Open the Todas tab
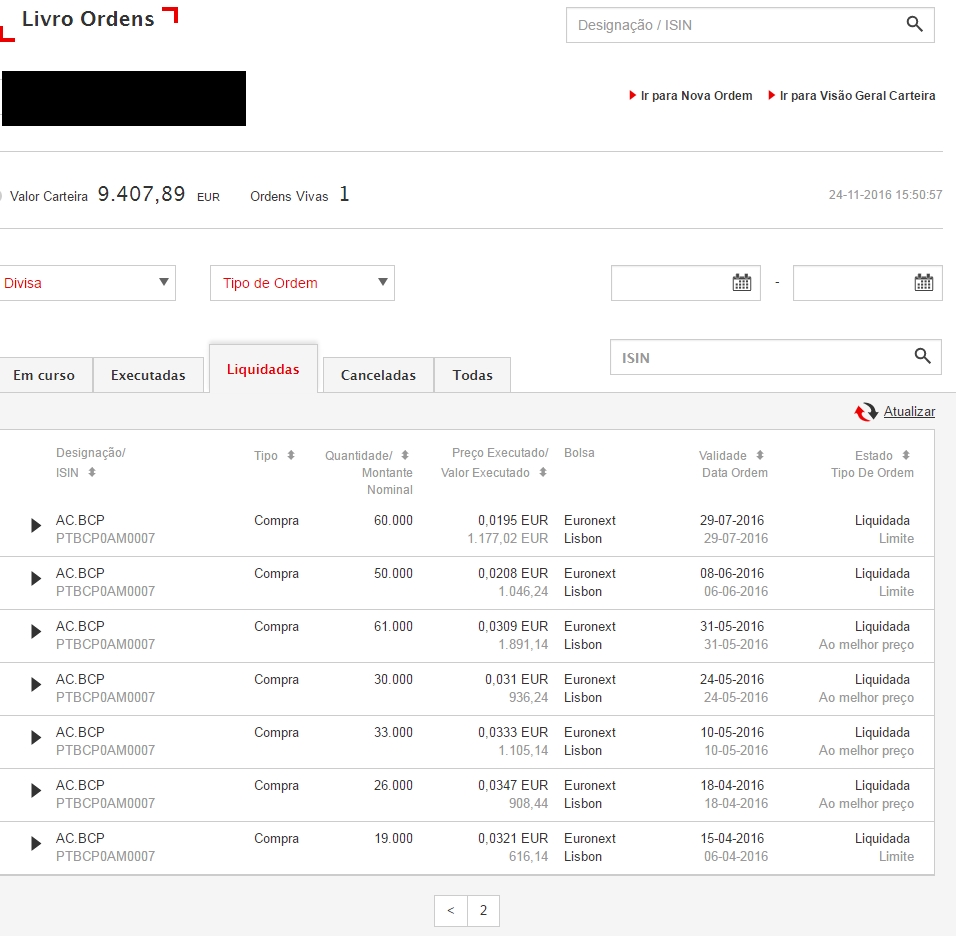 point(472,376)
